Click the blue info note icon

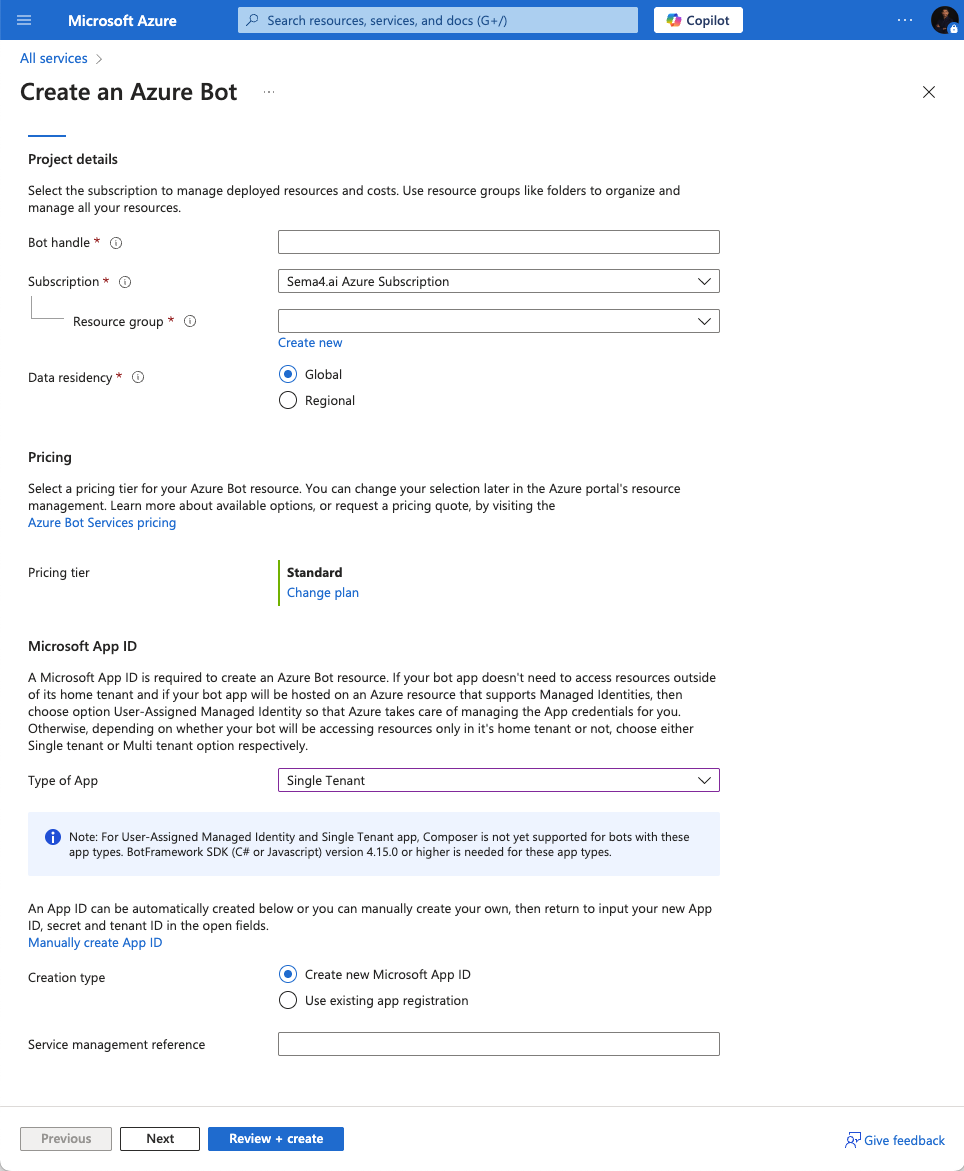point(53,837)
